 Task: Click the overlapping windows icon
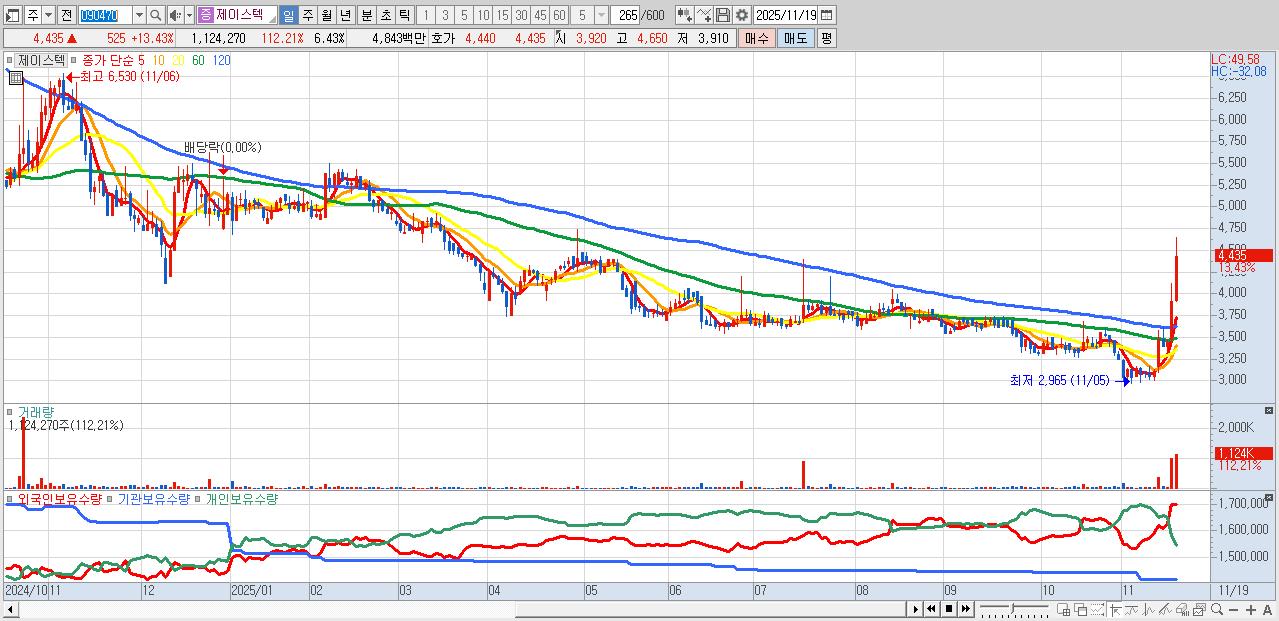tap(1082, 609)
